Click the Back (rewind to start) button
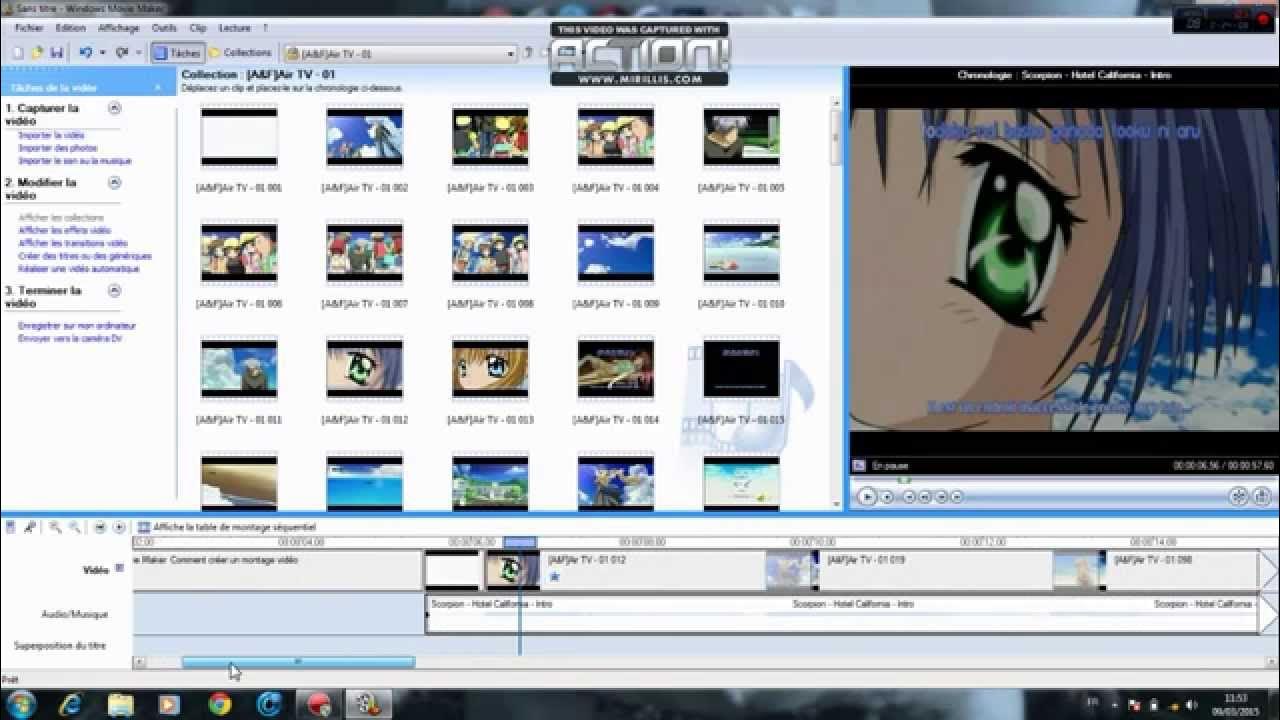Viewport: 1280px width, 720px height. 909,496
